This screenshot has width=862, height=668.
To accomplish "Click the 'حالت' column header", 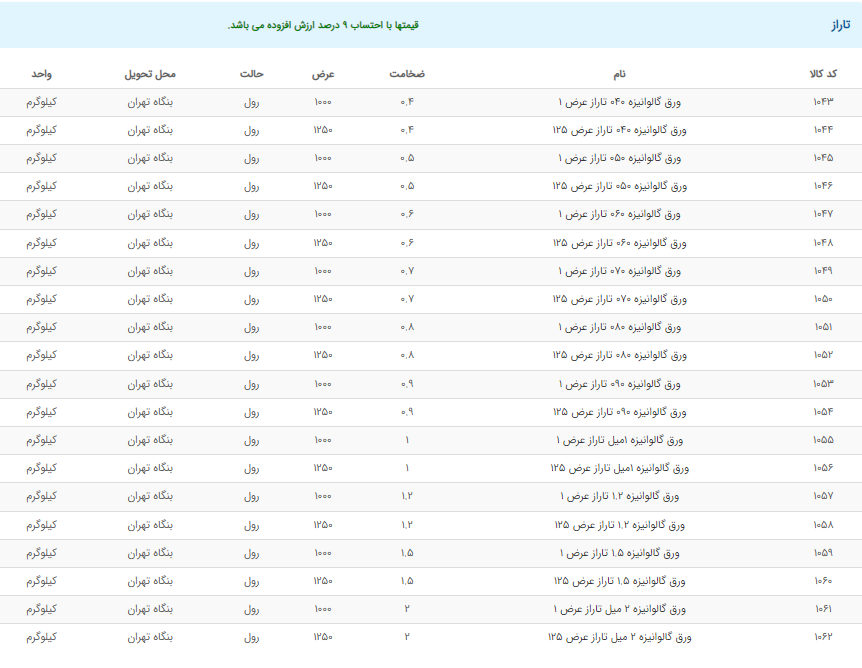I will point(252,74).
